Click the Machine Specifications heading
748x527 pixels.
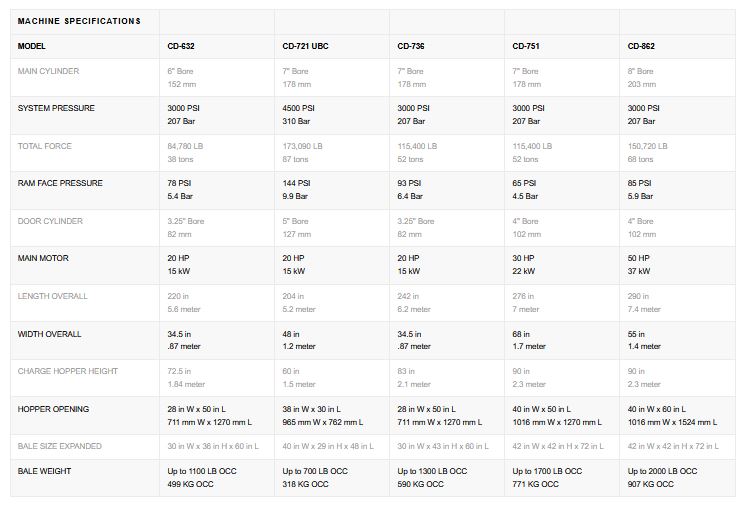pyautogui.click(x=79, y=21)
